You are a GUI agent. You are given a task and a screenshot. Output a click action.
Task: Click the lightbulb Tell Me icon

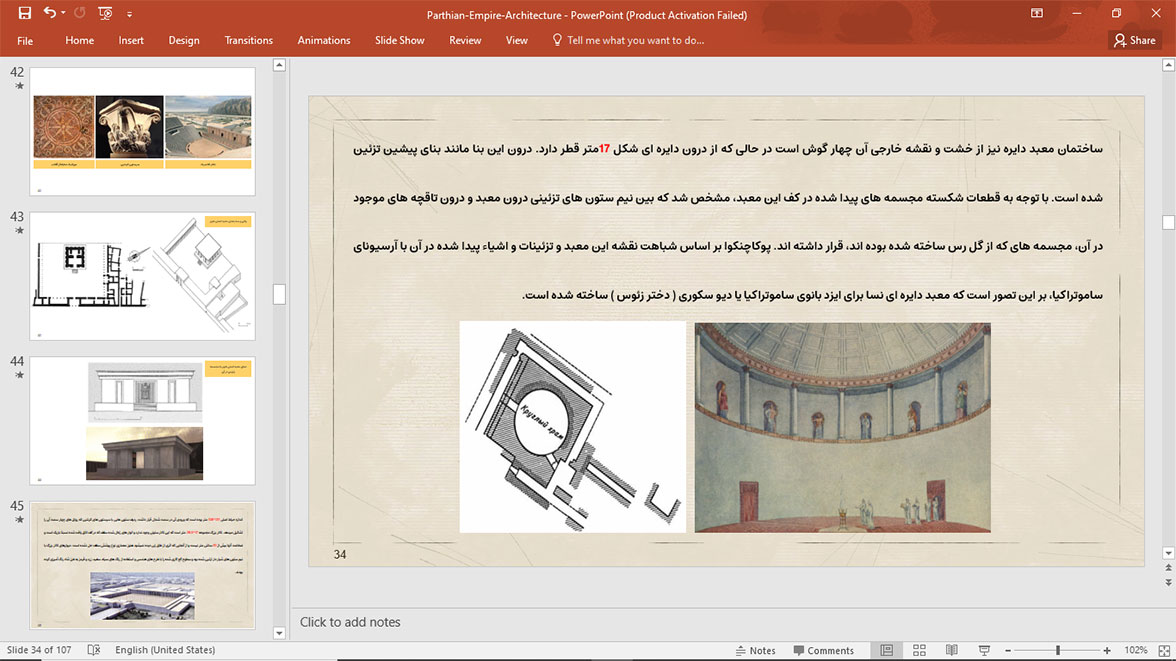(556, 40)
